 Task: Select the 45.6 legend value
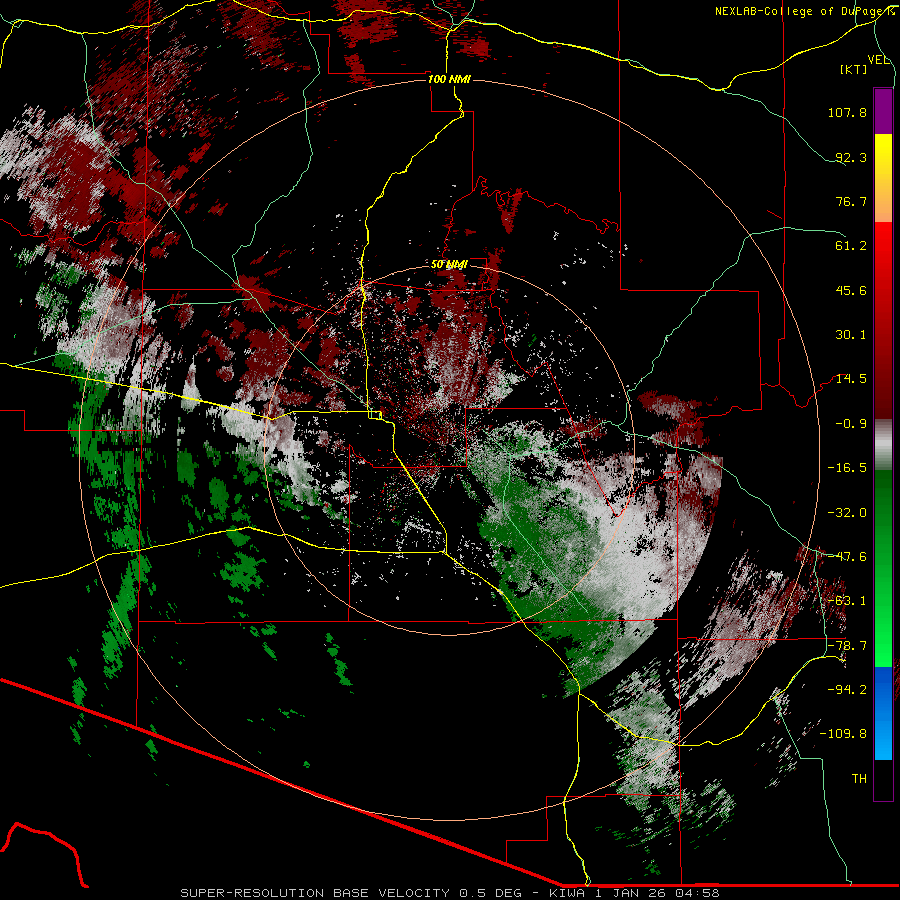click(x=851, y=290)
